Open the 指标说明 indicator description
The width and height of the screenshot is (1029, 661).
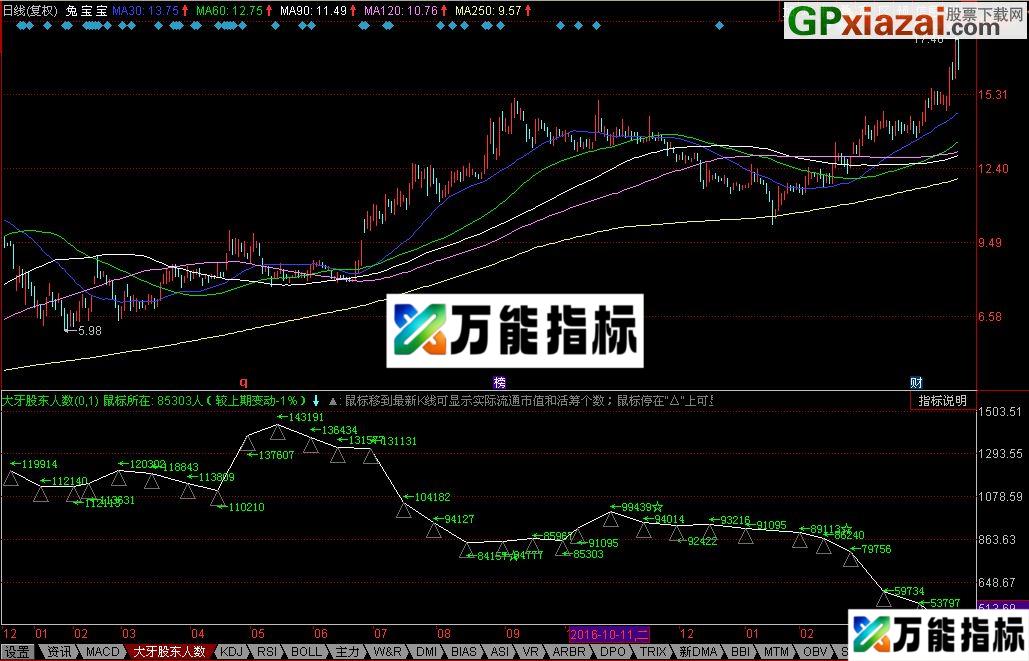click(943, 400)
